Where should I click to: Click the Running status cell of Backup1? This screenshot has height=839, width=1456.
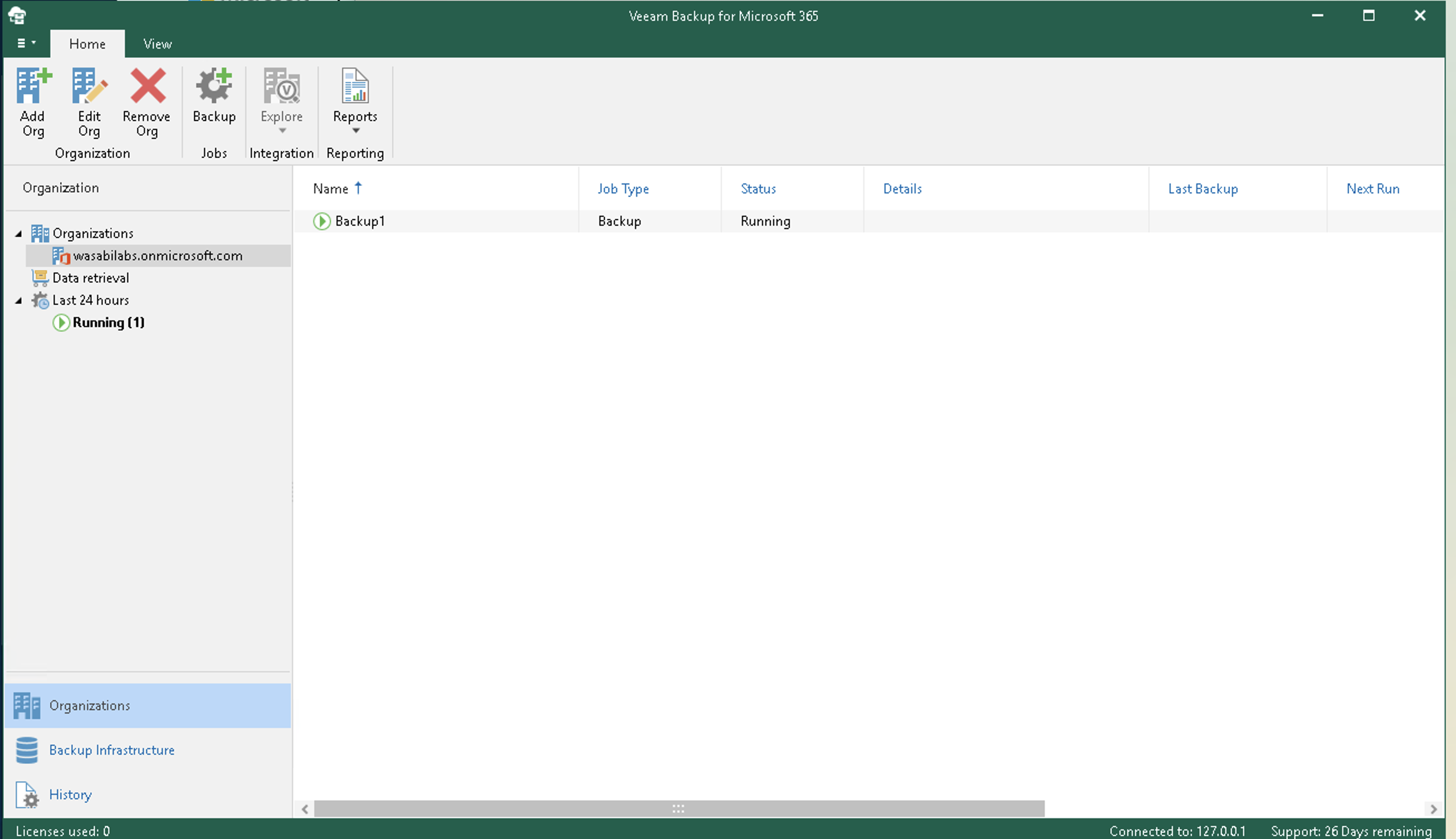765,221
